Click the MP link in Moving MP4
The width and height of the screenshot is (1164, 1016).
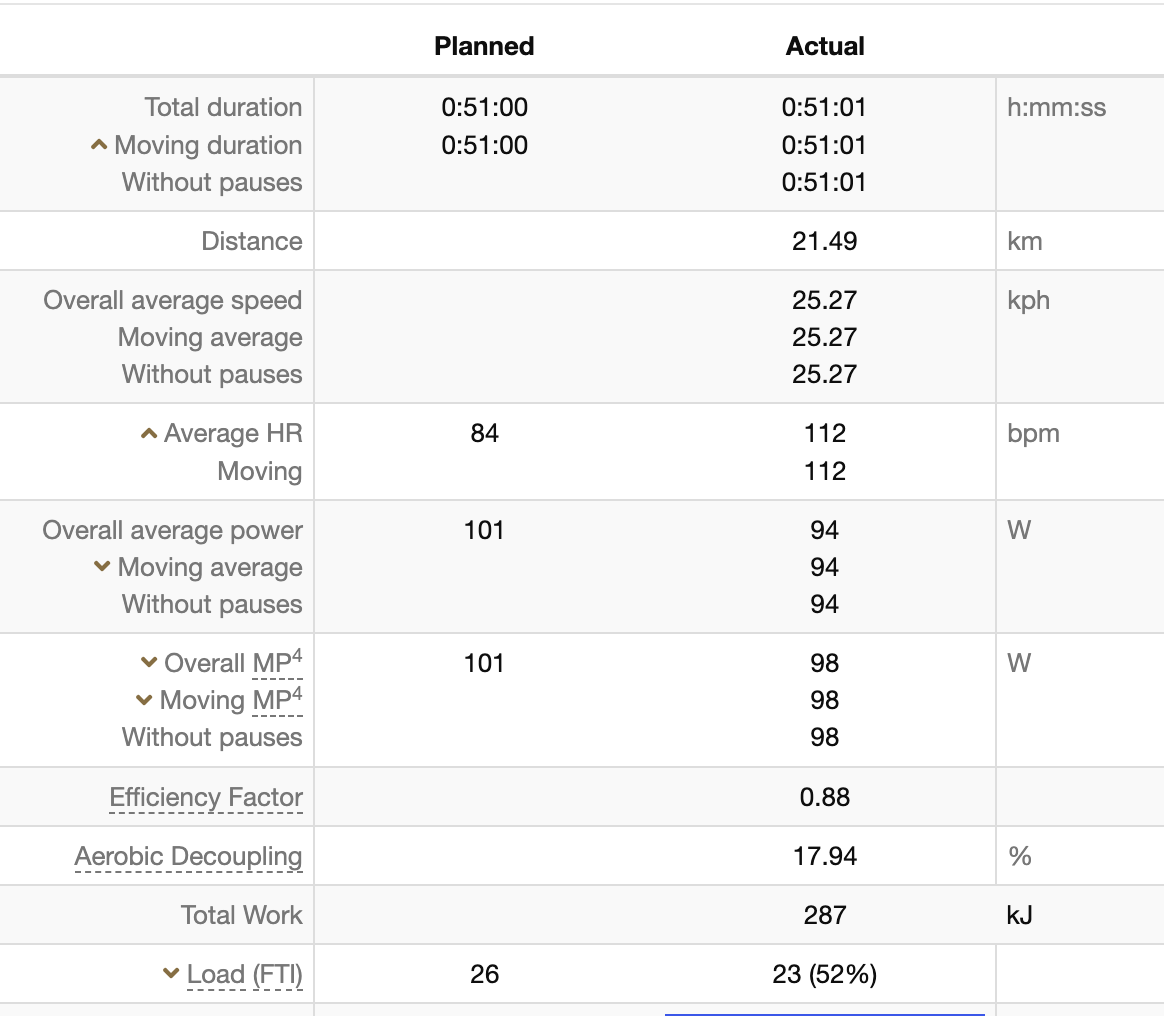pos(271,701)
